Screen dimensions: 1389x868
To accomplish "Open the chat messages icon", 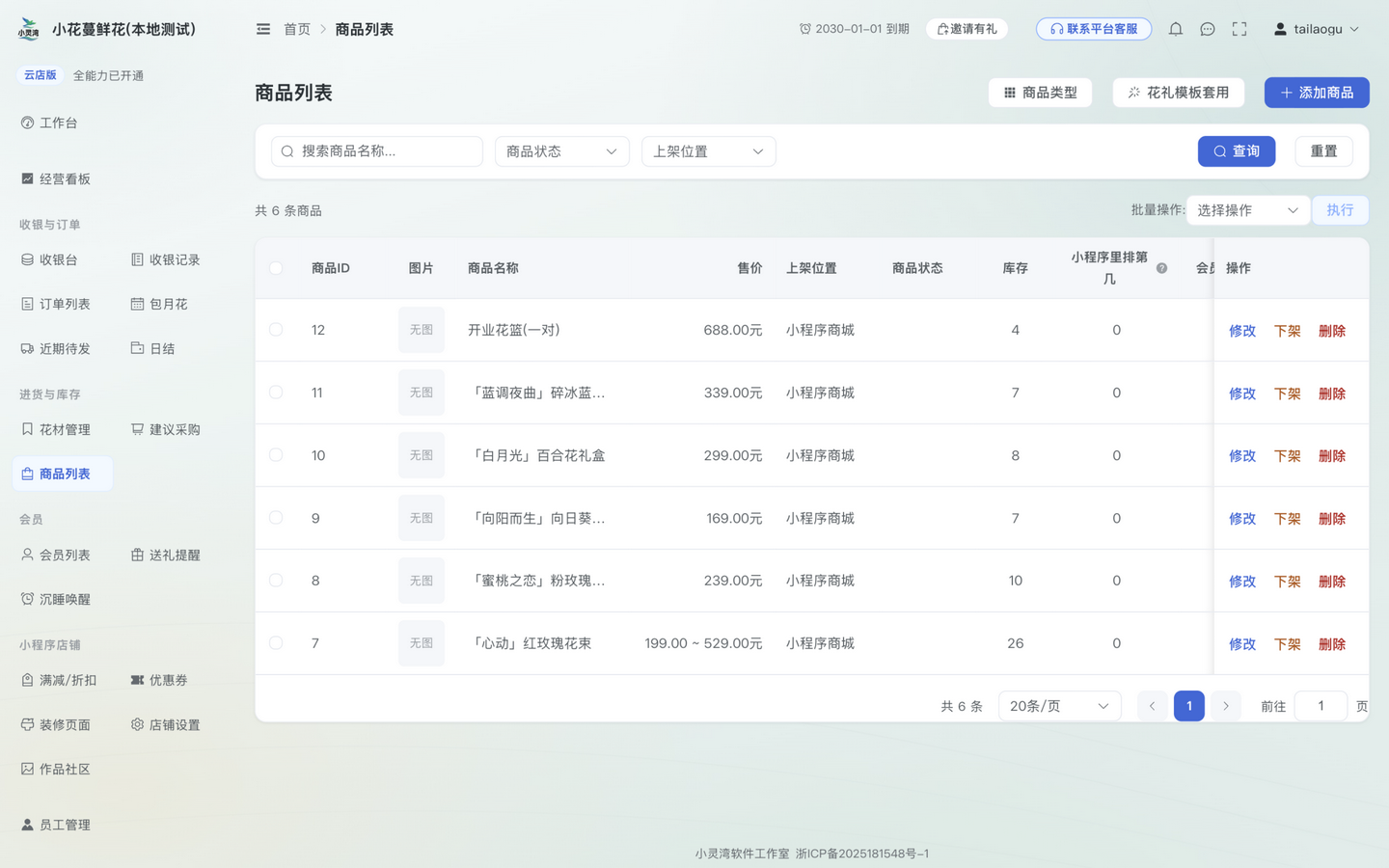I will (x=1207, y=29).
